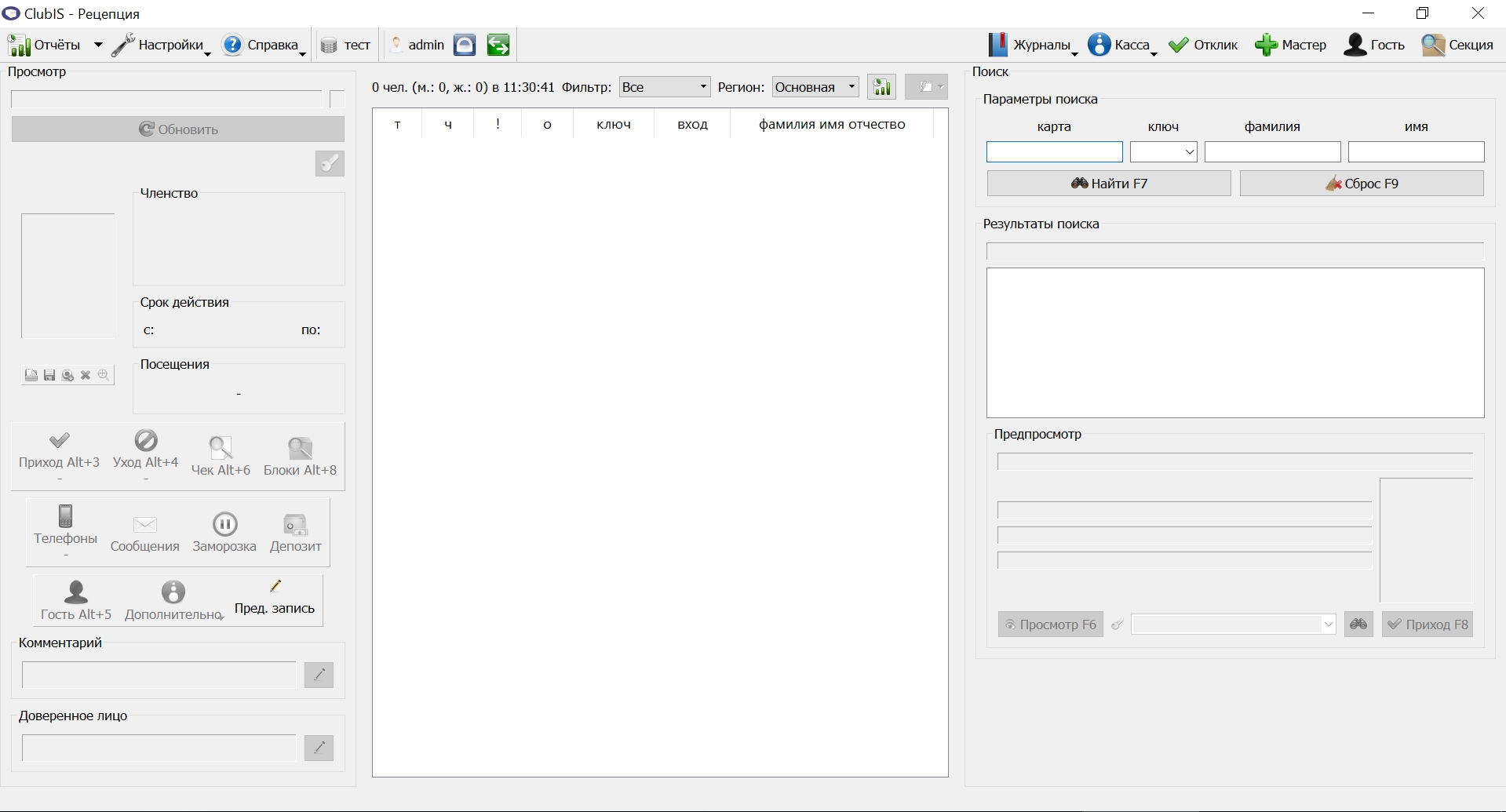Edit comment with pencil button
The width and height of the screenshot is (1506, 812).
pos(319,675)
